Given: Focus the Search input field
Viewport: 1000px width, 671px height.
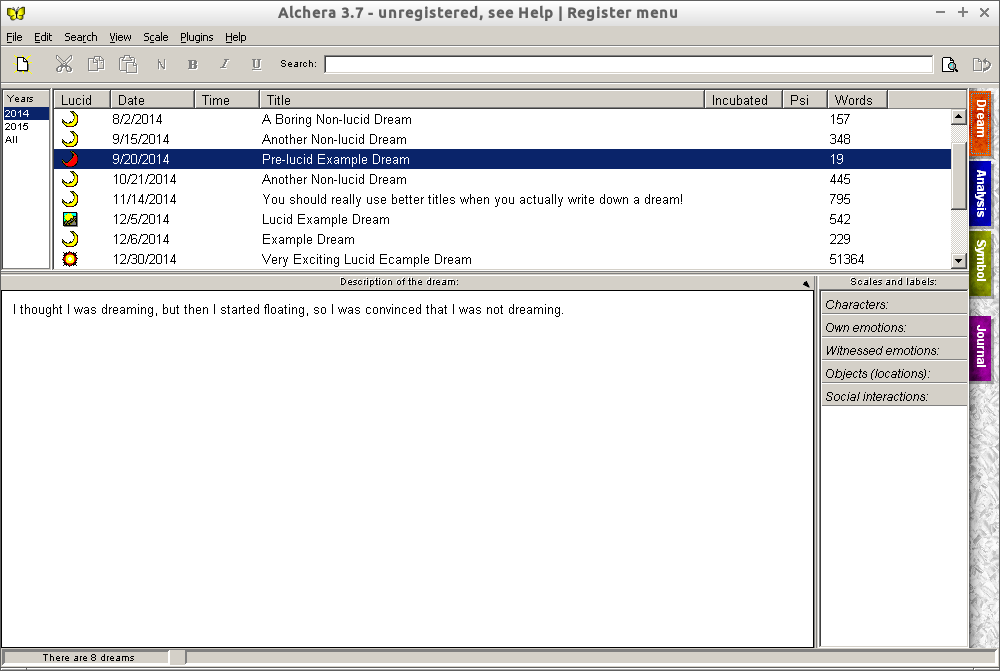Looking at the screenshot, I should (629, 64).
